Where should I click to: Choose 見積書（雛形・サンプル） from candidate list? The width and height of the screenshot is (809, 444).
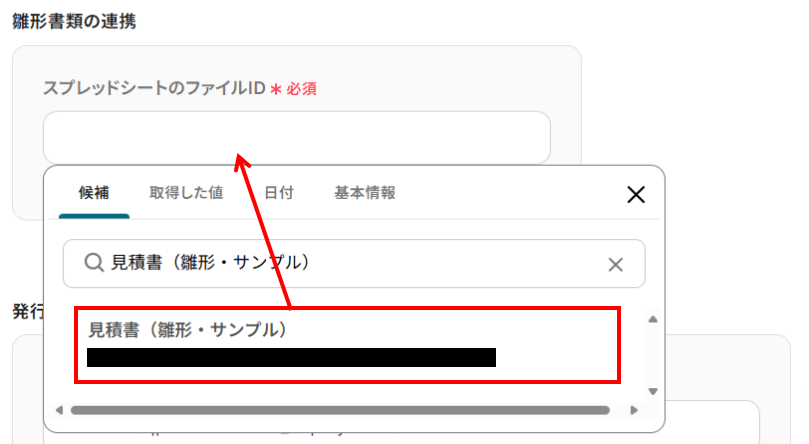tap(347, 345)
